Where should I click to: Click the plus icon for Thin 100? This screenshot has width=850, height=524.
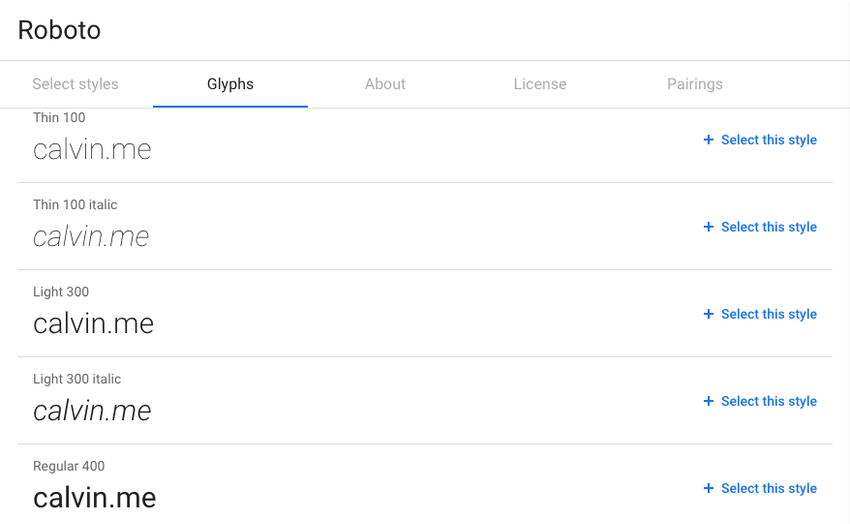[708, 140]
